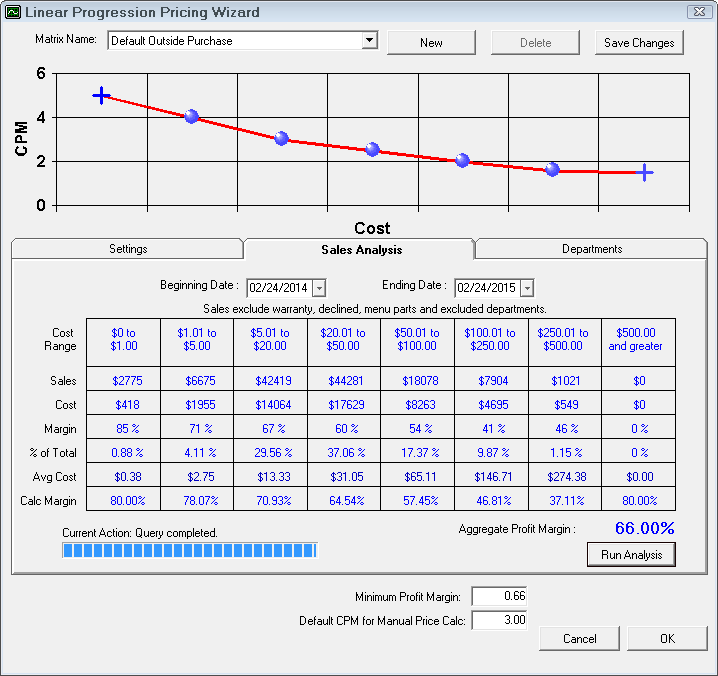The width and height of the screenshot is (718, 676).
Task: Click the New matrix button
Action: click(x=431, y=43)
